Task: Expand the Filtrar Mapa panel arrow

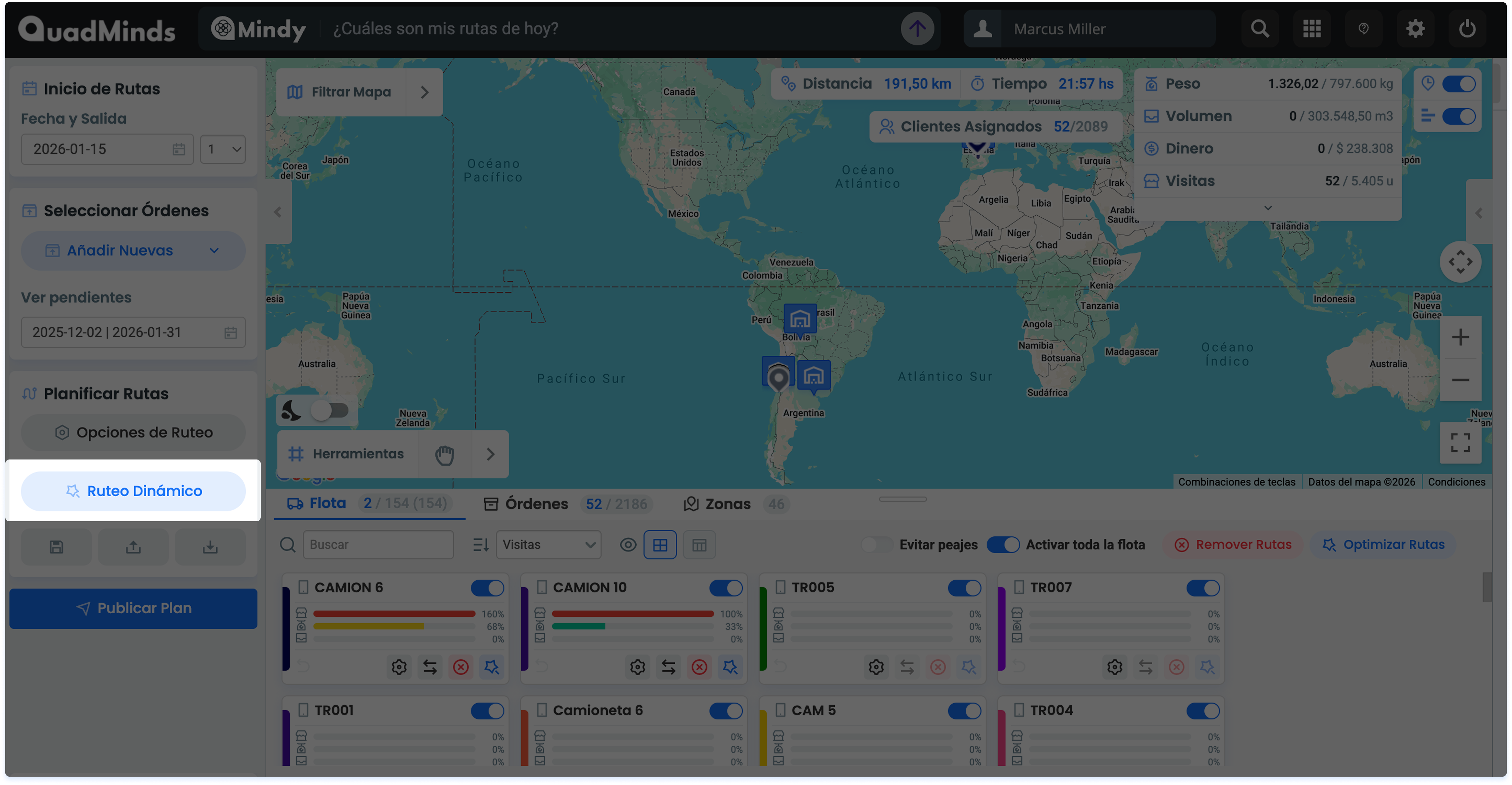Action: [x=425, y=92]
